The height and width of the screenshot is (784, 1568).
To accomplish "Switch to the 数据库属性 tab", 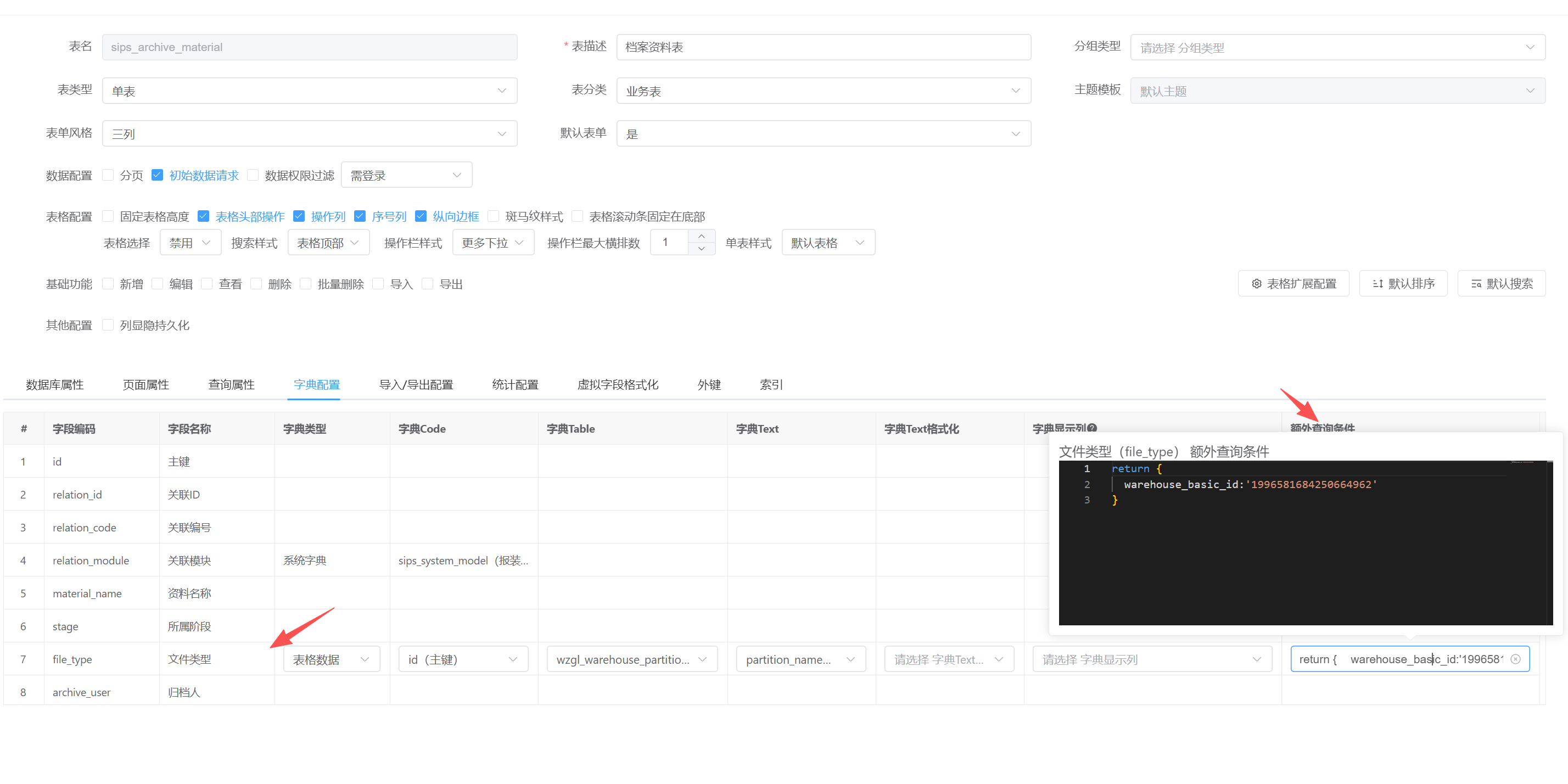I will click(x=55, y=385).
